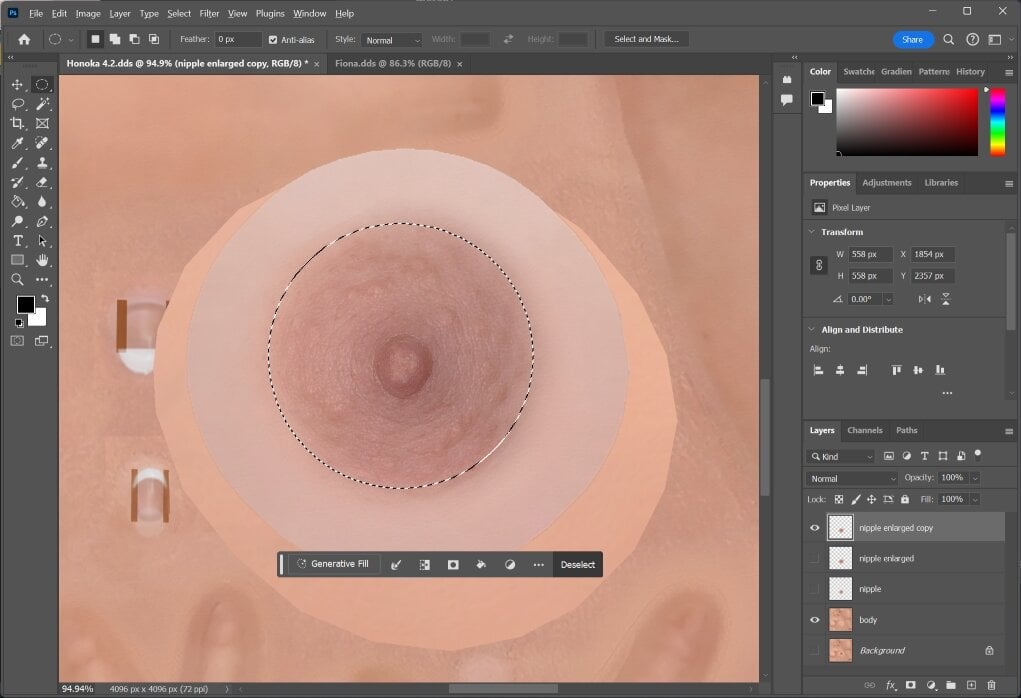Hide the body layer

point(815,620)
